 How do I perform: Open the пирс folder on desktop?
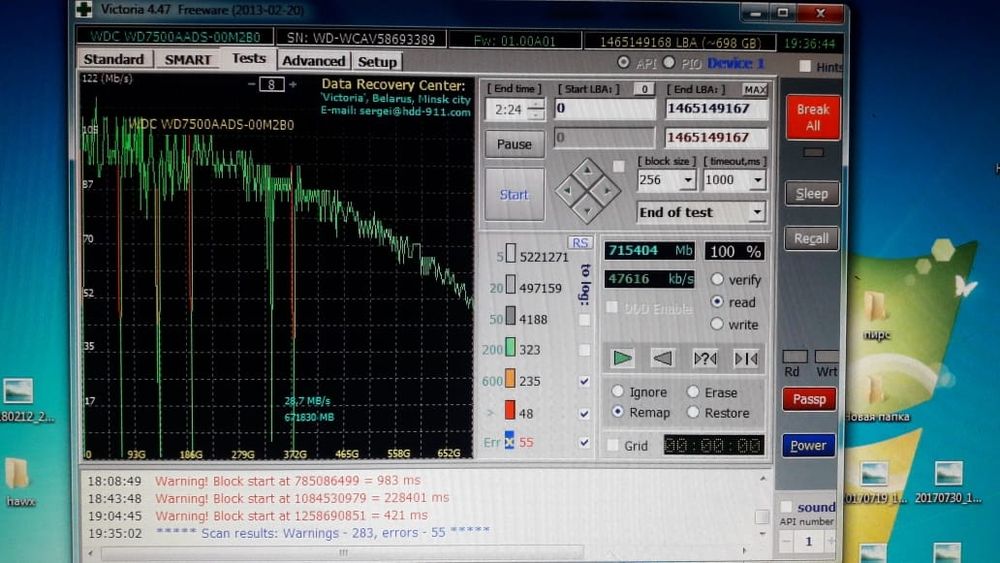tap(877, 314)
